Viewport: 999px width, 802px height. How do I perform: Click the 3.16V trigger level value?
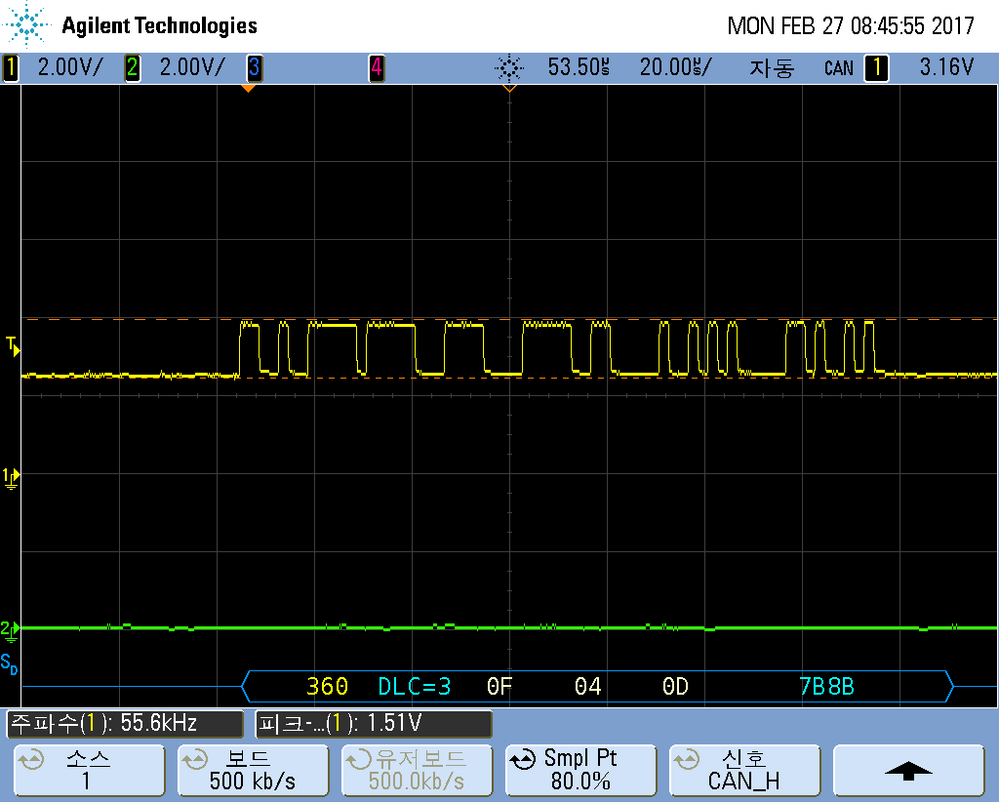coord(947,68)
